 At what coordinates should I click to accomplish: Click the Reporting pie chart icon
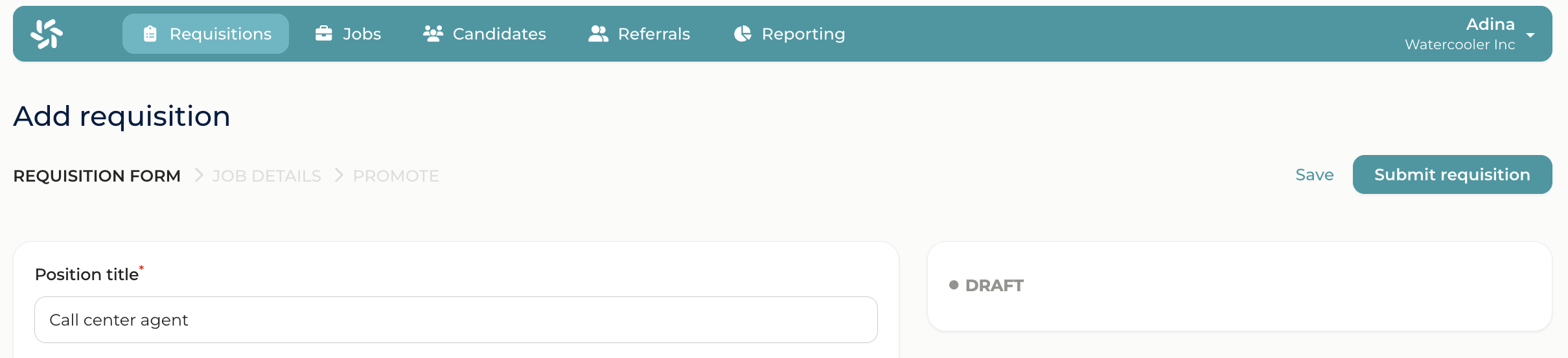pyautogui.click(x=743, y=34)
